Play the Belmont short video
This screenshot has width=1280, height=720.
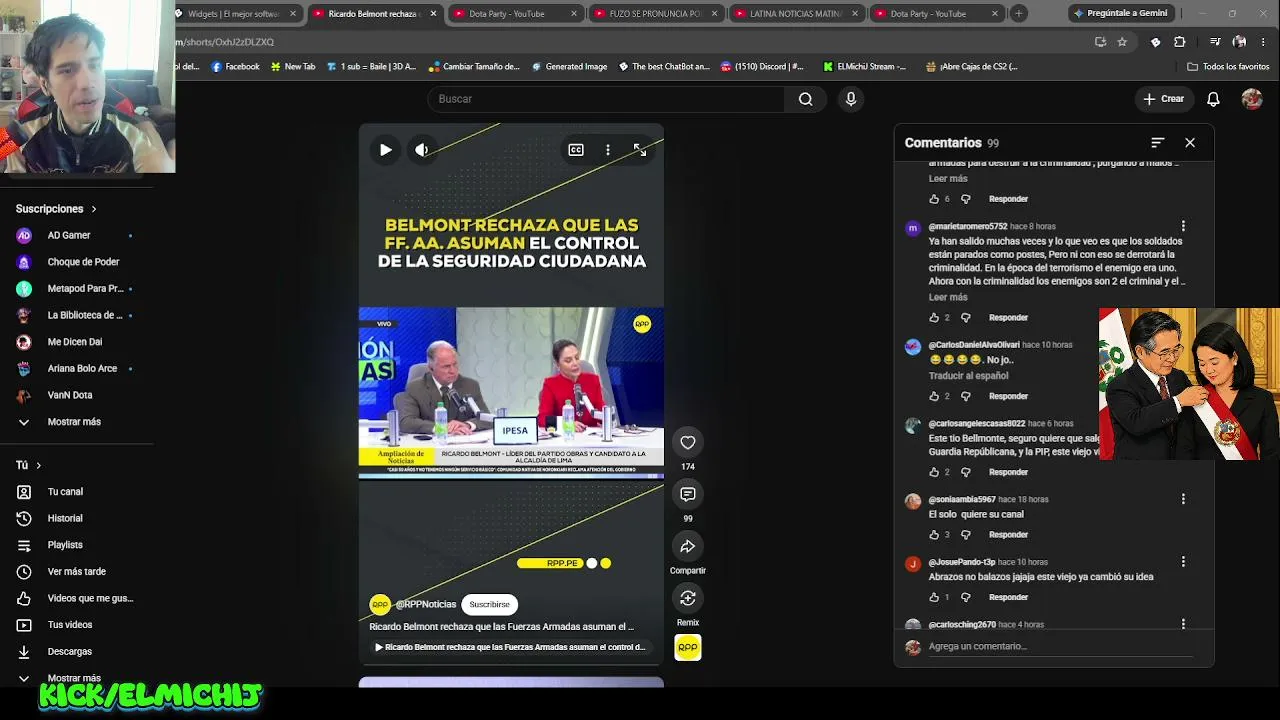point(385,150)
